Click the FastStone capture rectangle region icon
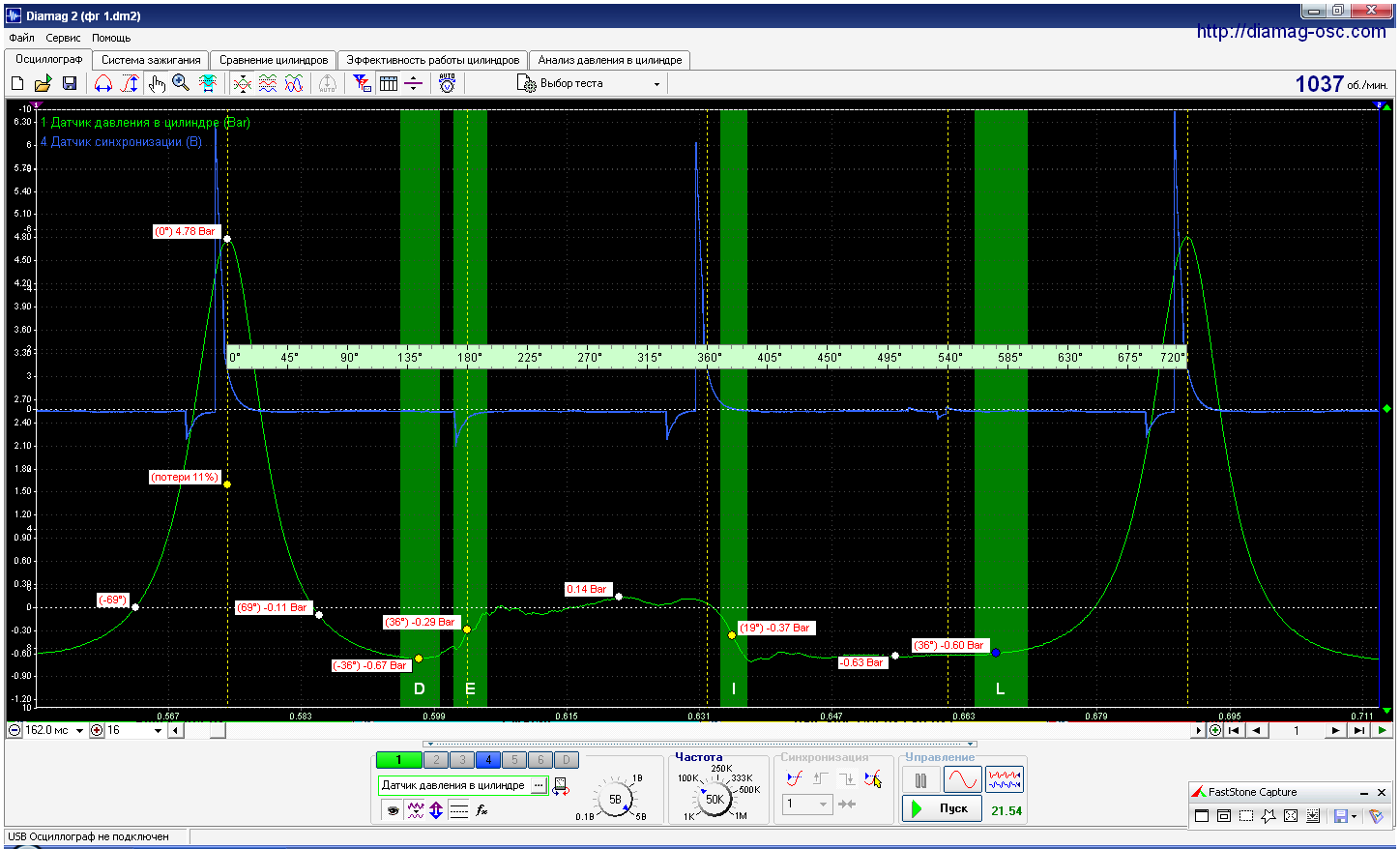The height and width of the screenshot is (849, 1400). (x=1246, y=816)
